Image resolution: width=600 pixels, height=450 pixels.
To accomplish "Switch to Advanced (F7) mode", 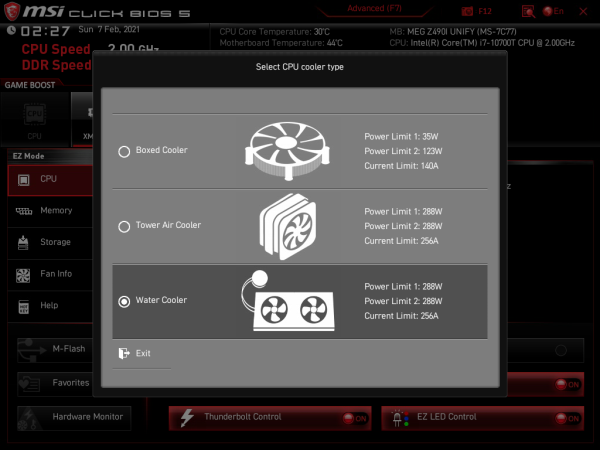I will click(x=374, y=8).
